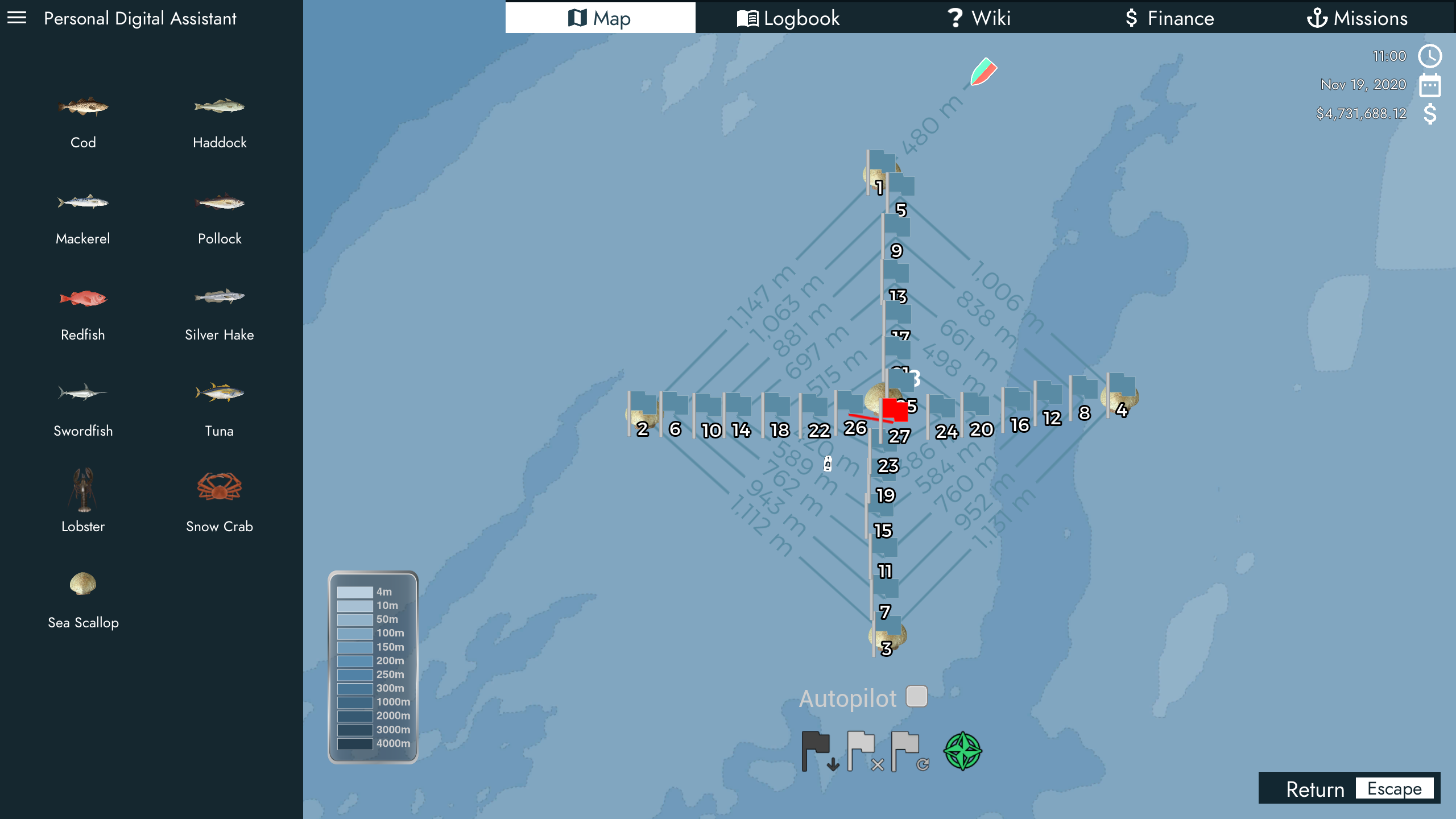Select the Redfish species icon
1456x819 pixels.
click(83, 298)
